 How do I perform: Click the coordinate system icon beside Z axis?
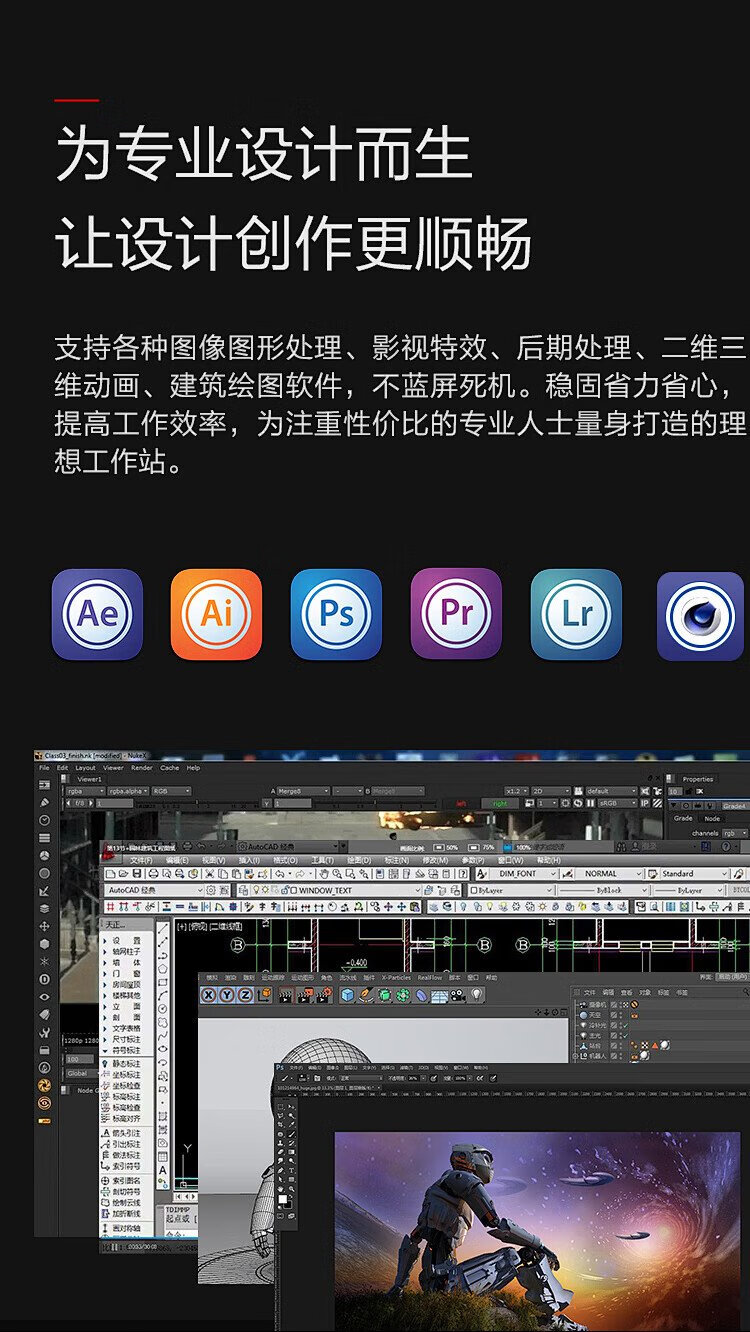[x=264, y=995]
